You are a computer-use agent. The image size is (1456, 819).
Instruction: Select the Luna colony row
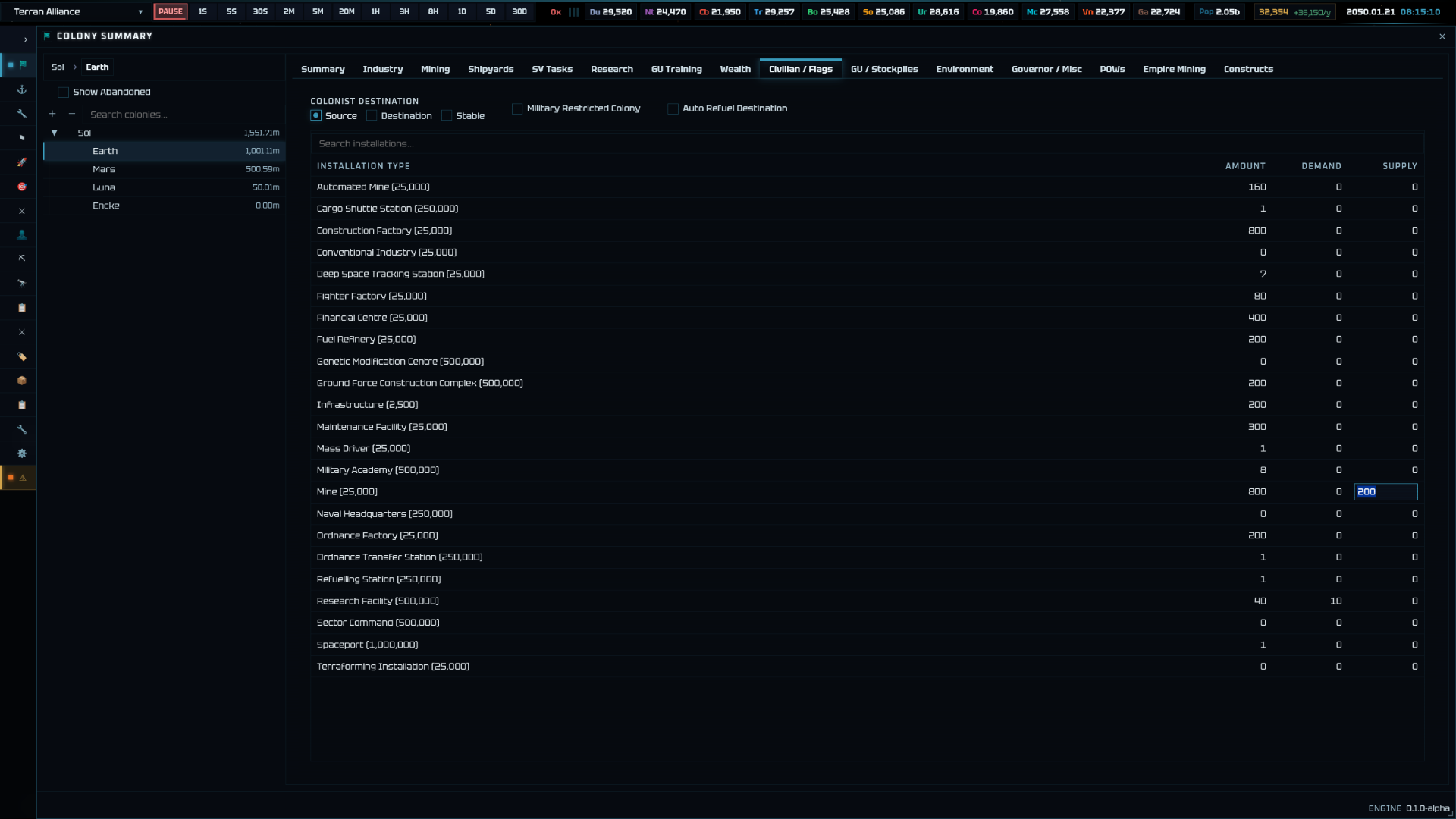coord(165,187)
